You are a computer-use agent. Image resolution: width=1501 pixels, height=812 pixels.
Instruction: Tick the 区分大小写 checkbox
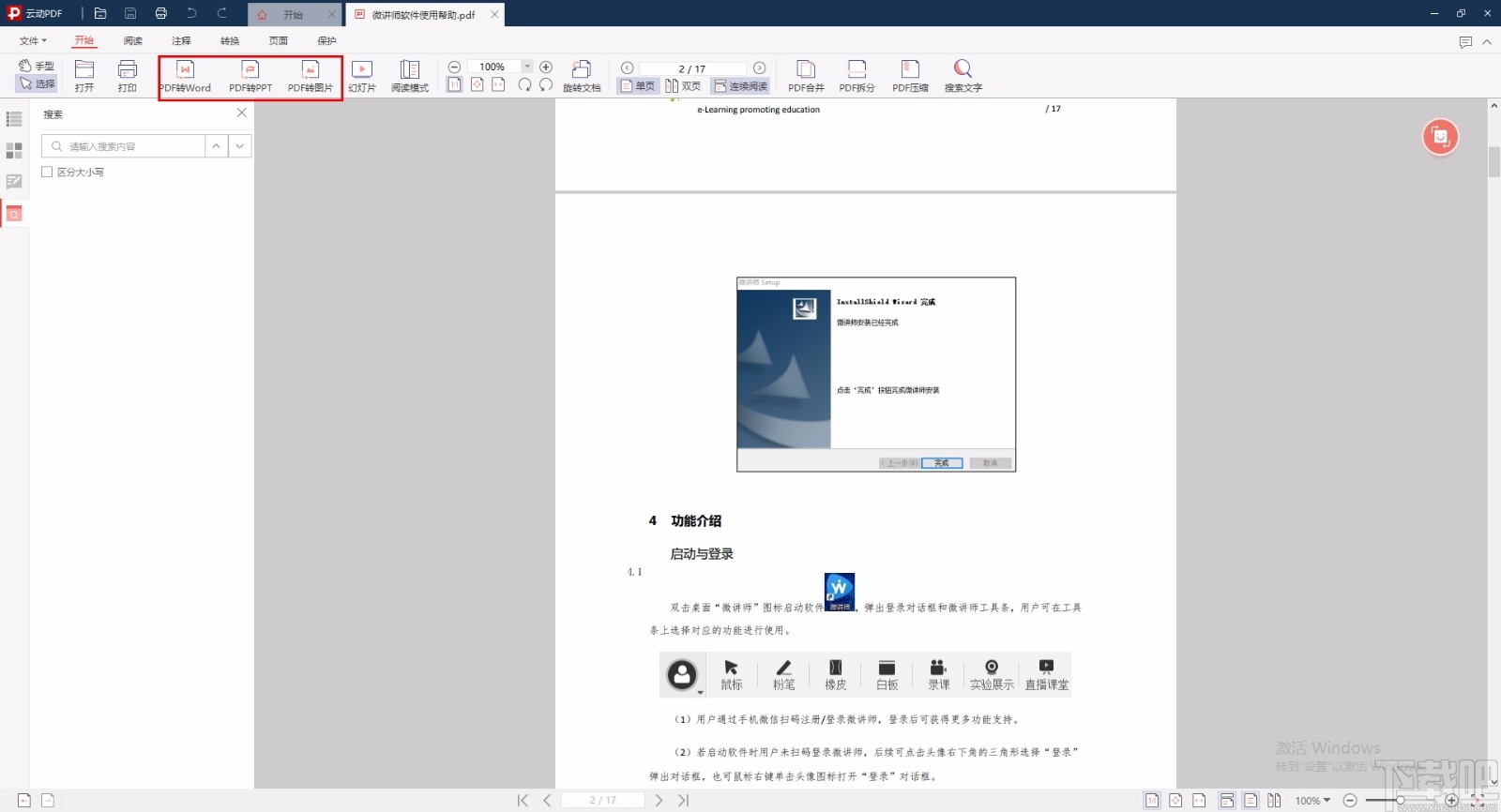pos(47,172)
